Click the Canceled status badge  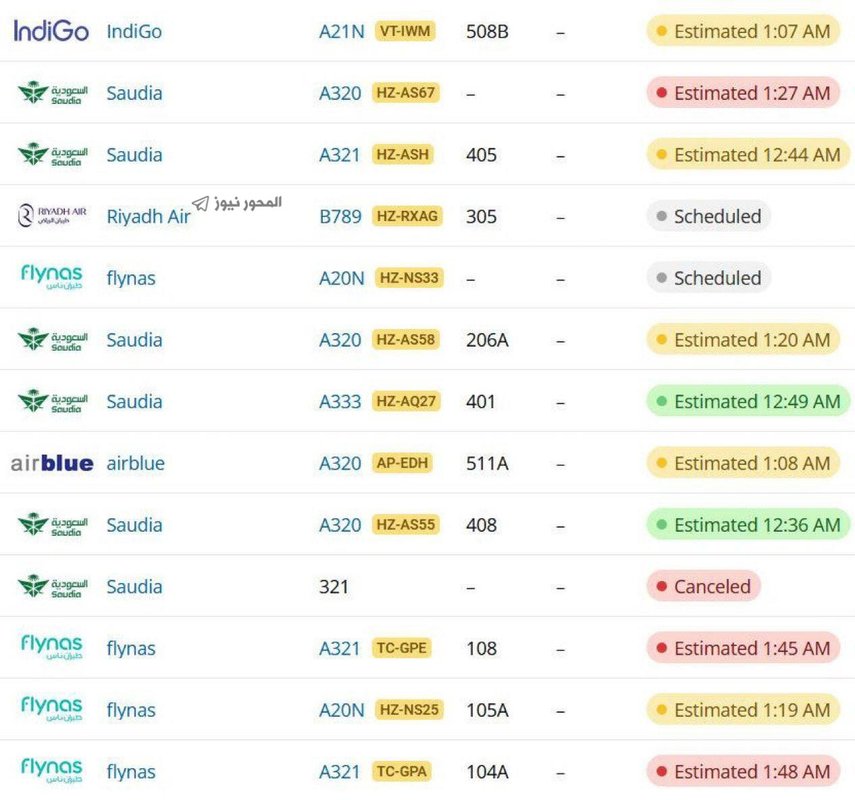pyautogui.click(x=703, y=586)
